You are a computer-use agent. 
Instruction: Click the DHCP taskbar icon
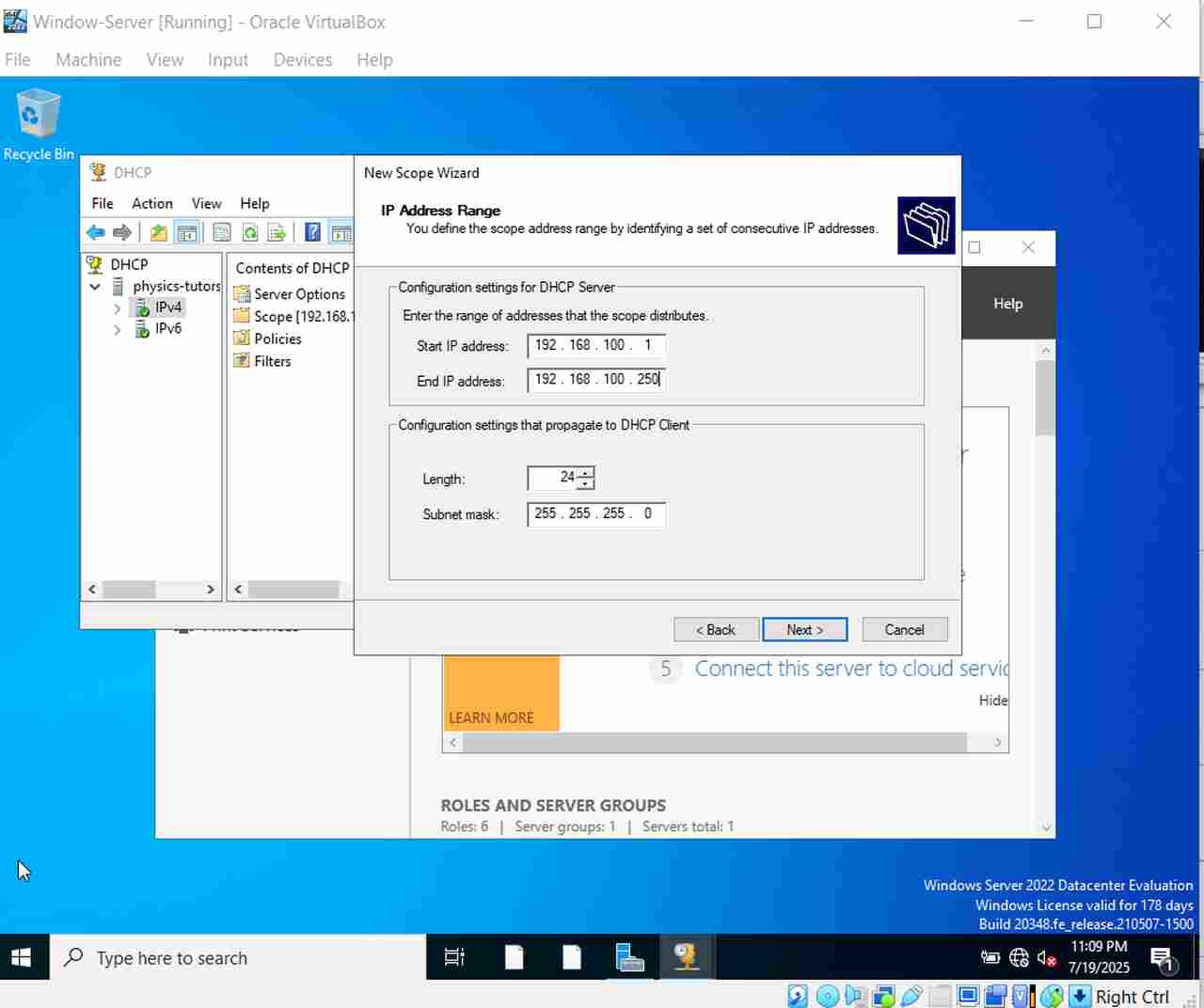(686, 957)
